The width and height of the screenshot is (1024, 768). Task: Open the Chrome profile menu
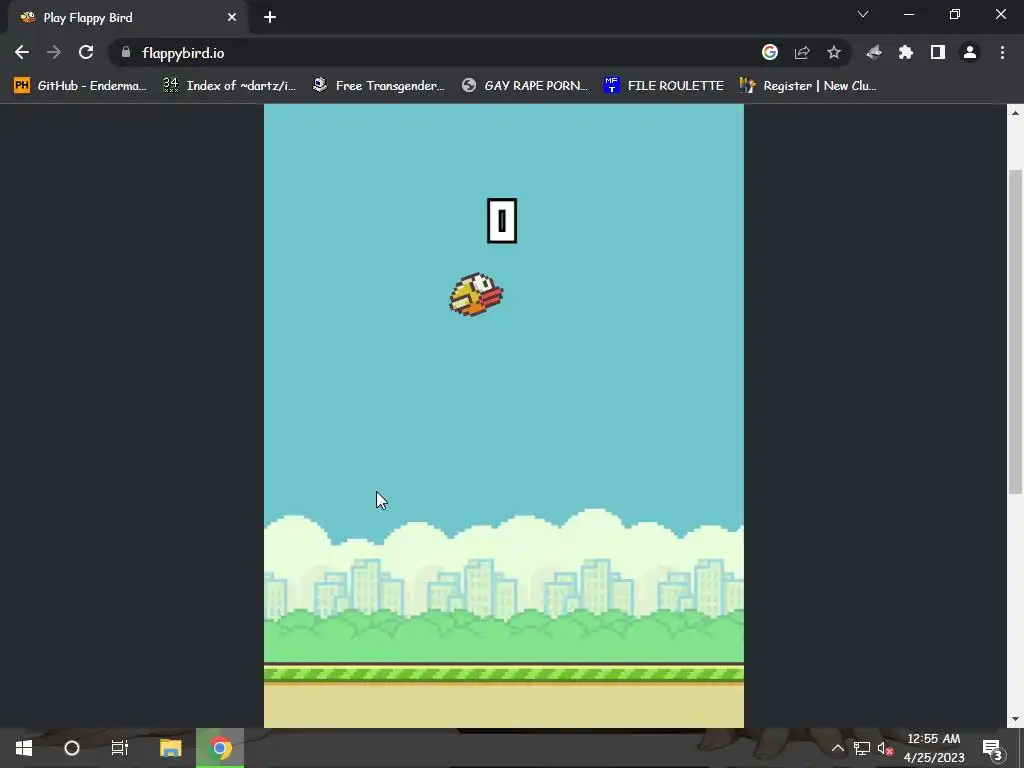click(x=970, y=52)
